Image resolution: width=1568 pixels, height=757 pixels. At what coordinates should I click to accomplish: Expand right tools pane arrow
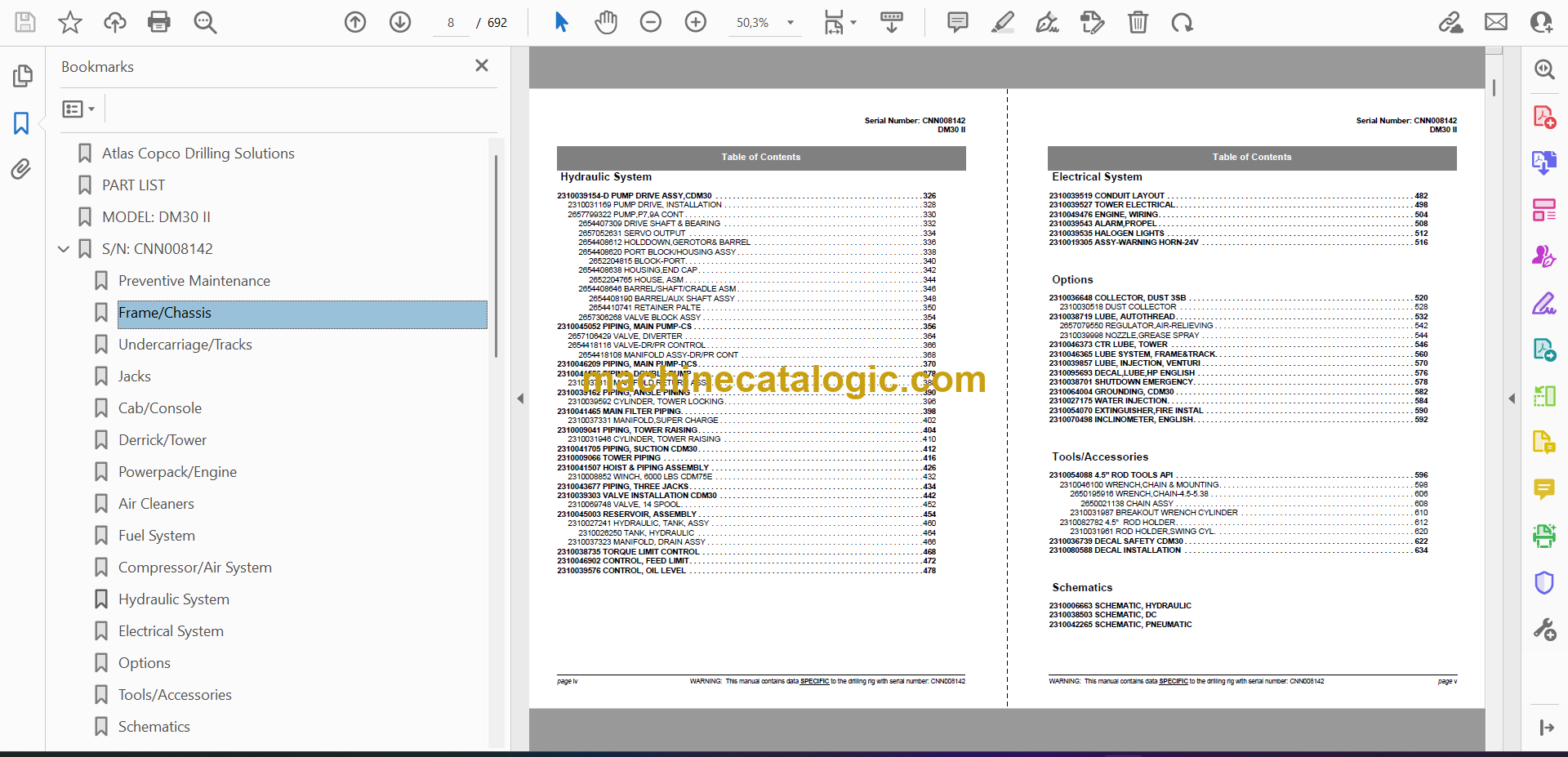pos(1512,399)
